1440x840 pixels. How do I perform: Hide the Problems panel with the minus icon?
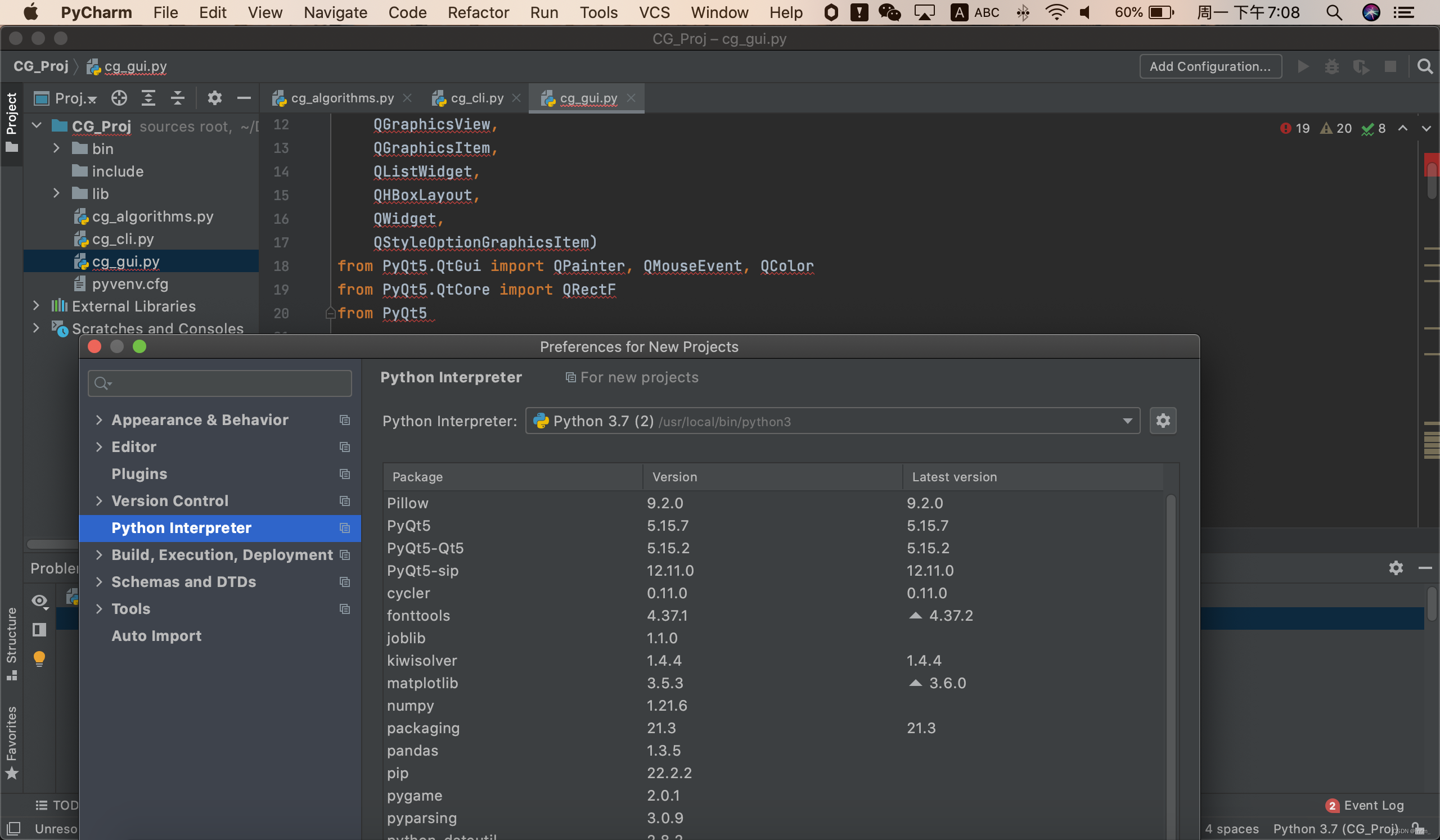pos(1425,568)
